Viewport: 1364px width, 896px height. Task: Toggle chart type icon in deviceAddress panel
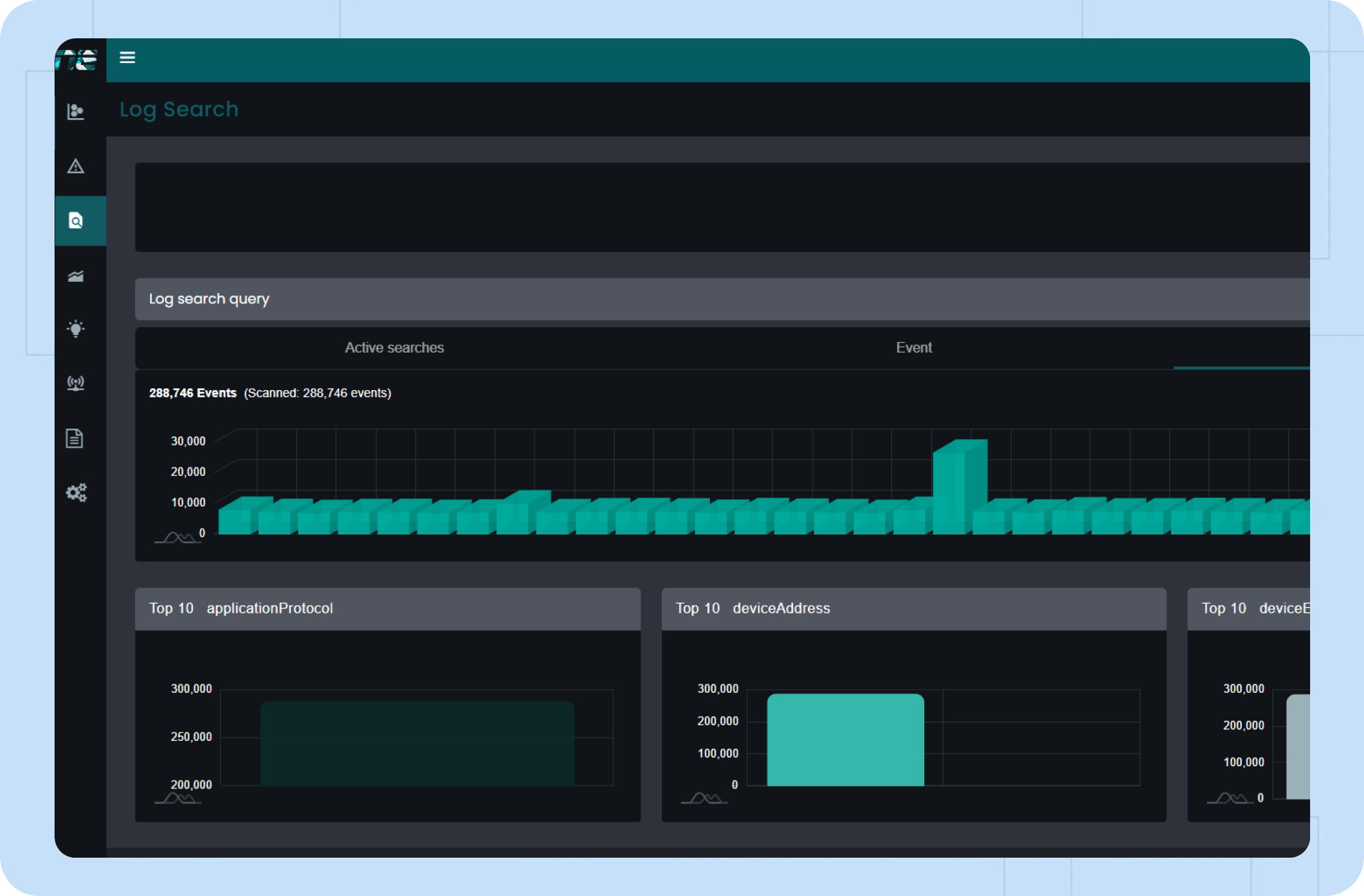tap(704, 799)
